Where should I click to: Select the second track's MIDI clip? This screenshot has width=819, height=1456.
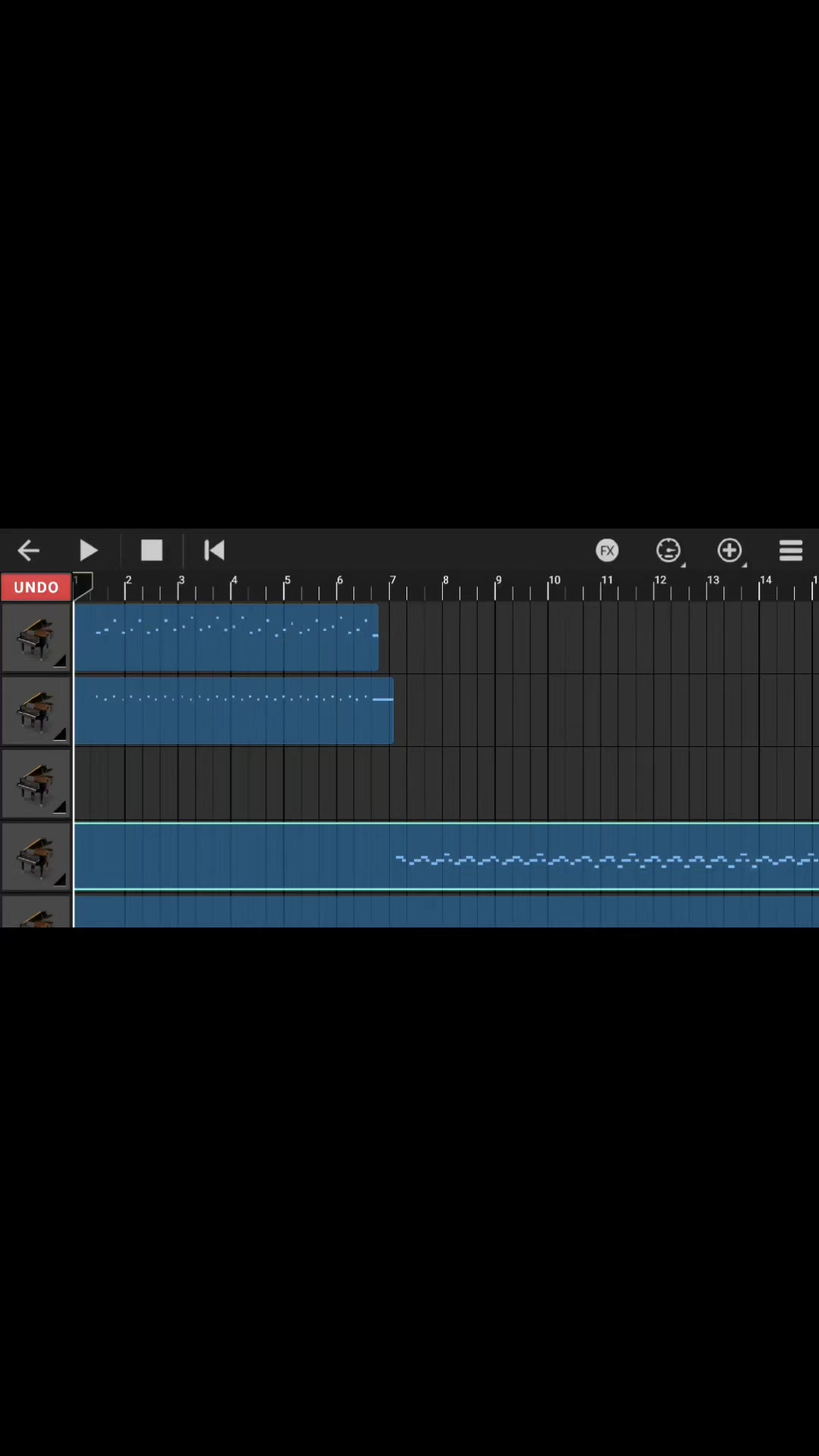tap(234, 711)
